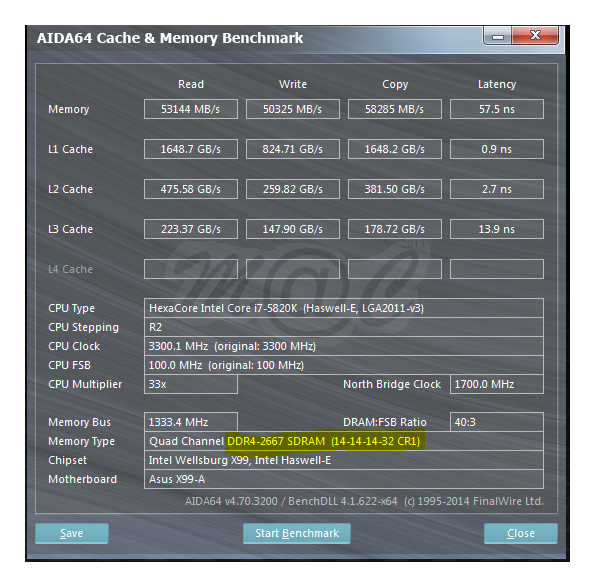595x587 pixels.
Task: Minimize the AIDA64 benchmark window
Action: click(x=497, y=36)
